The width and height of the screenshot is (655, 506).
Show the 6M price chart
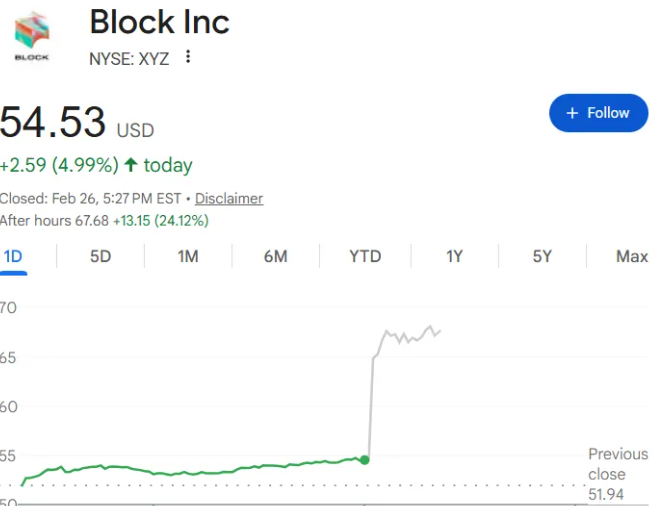tap(276, 257)
